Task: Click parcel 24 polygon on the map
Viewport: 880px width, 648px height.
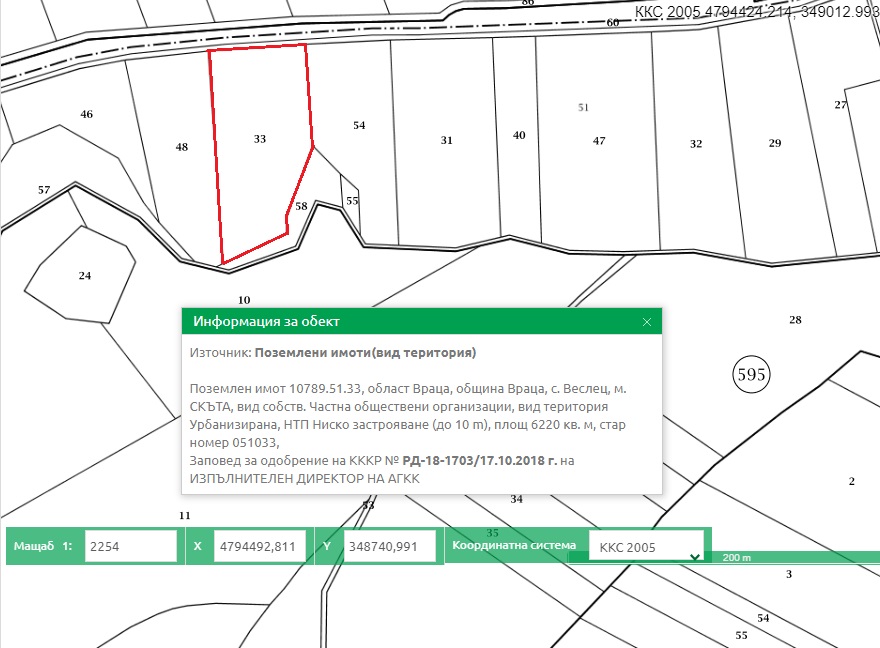Action: tap(84, 275)
